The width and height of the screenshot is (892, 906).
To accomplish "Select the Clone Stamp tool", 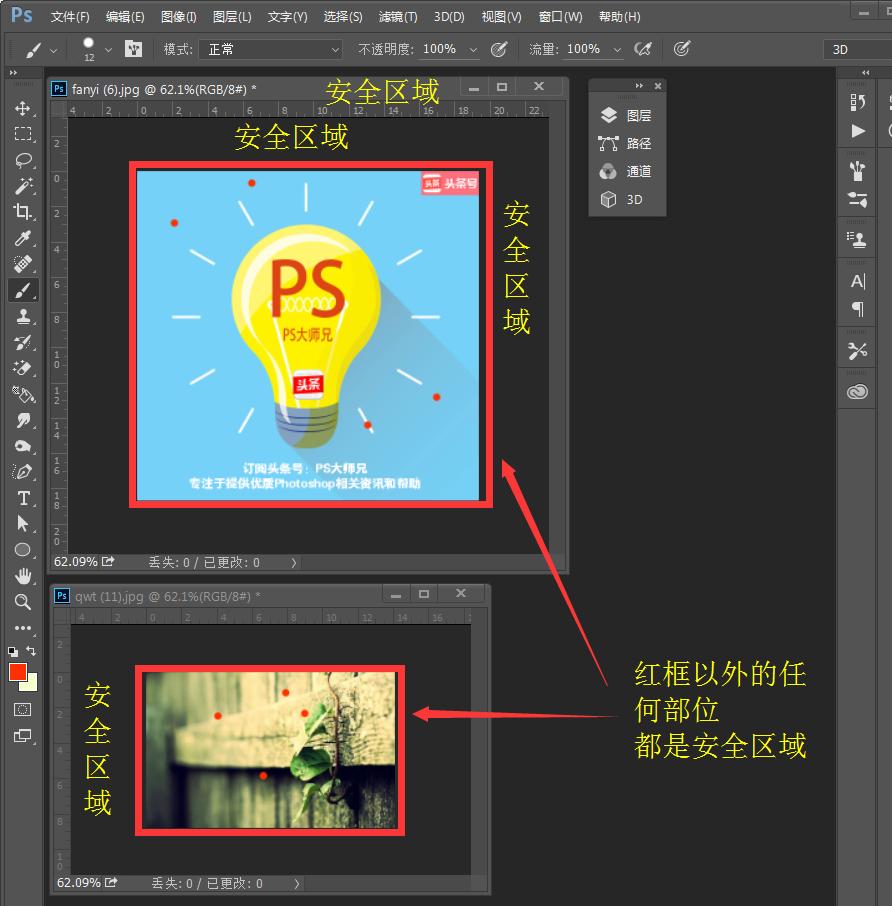I will (24, 316).
